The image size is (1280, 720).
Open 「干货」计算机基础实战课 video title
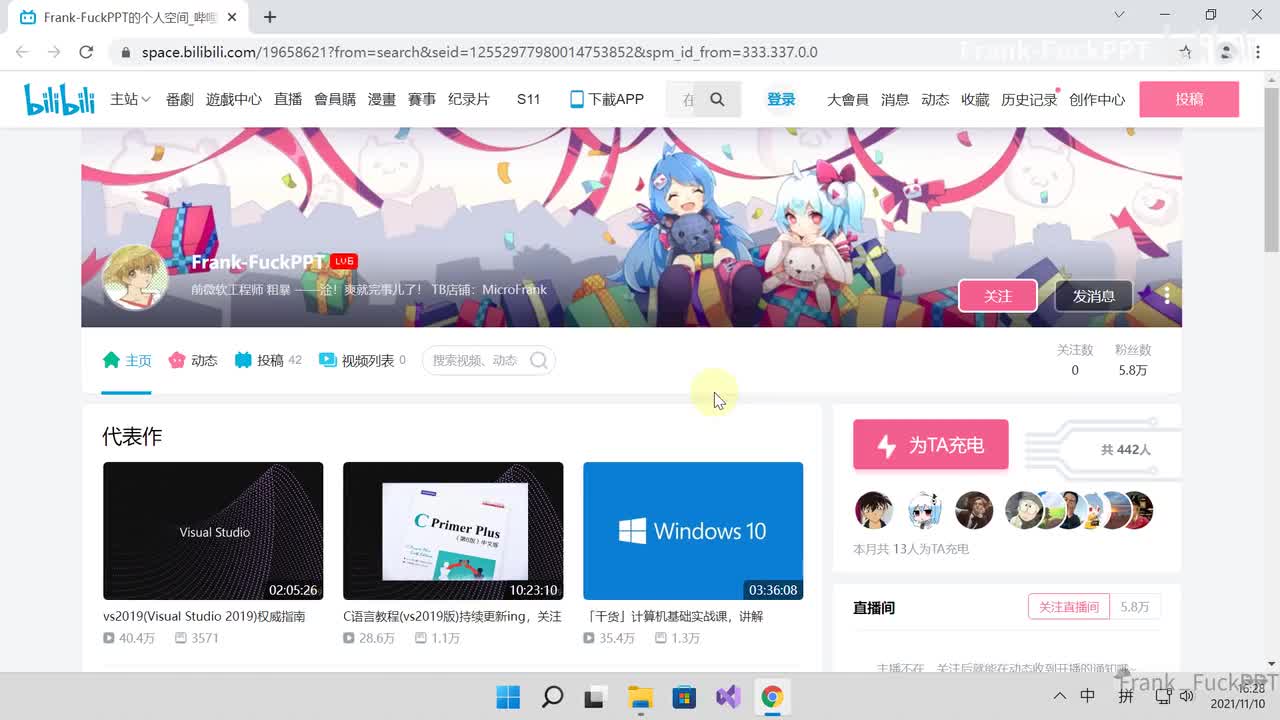pos(676,616)
